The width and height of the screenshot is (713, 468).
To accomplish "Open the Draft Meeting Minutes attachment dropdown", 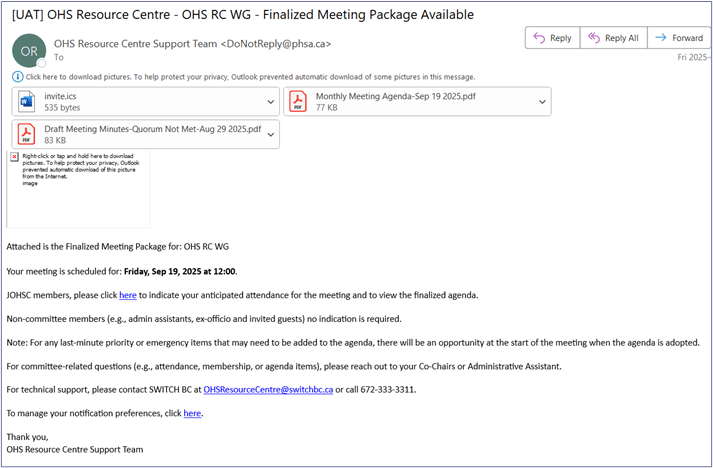I will click(x=271, y=134).
